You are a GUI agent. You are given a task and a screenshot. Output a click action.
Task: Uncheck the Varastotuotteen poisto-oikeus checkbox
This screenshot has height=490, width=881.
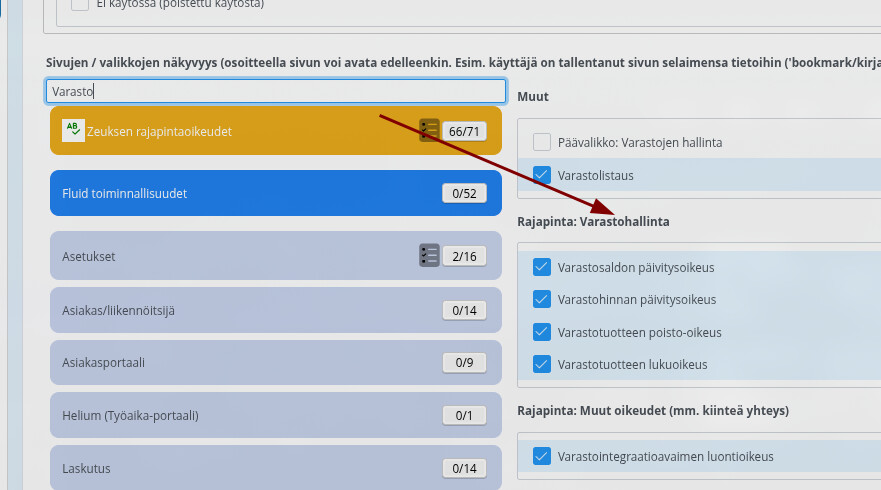(542, 332)
